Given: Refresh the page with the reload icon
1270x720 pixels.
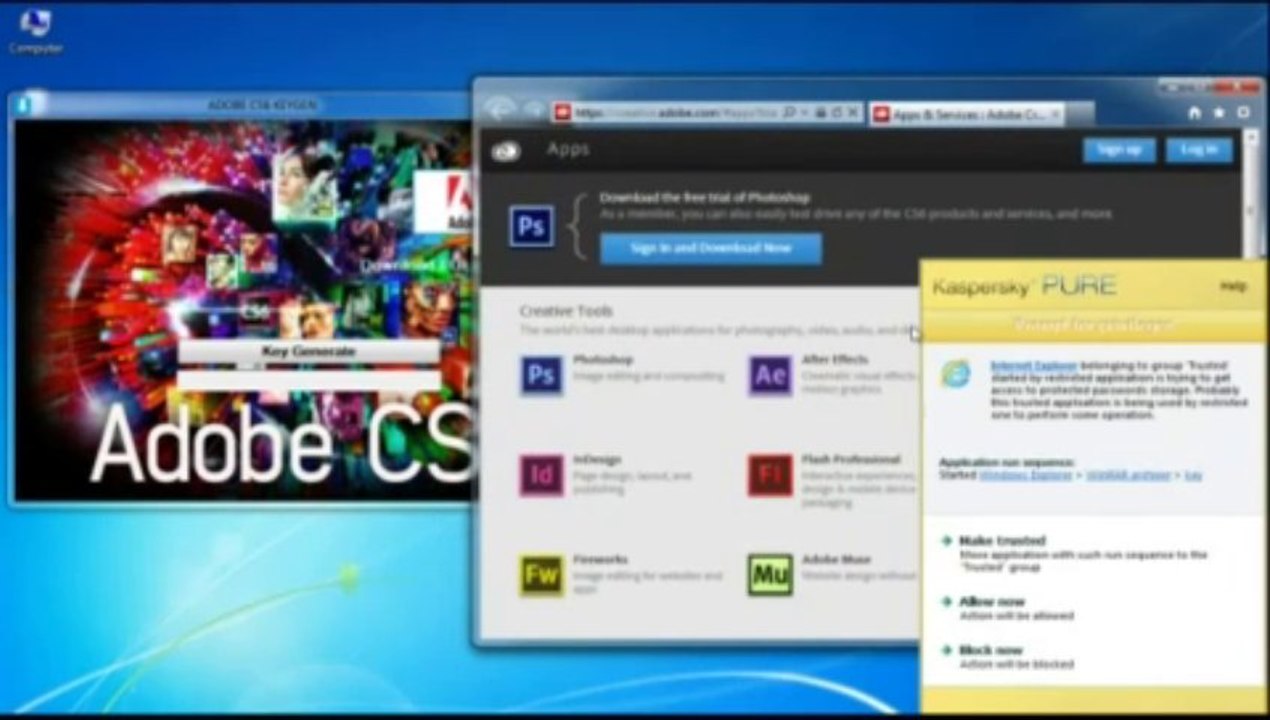Looking at the screenshot, I should point(836,113).
